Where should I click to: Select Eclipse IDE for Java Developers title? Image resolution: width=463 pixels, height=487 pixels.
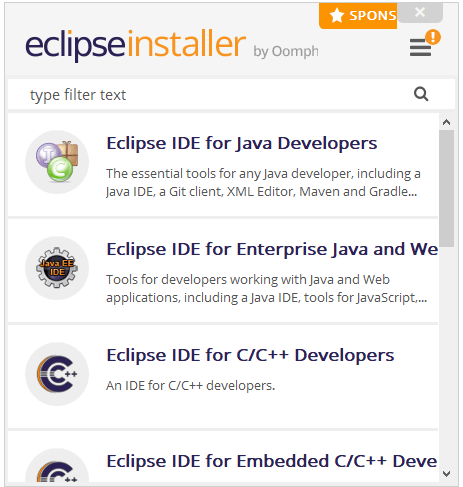[242, 143]
